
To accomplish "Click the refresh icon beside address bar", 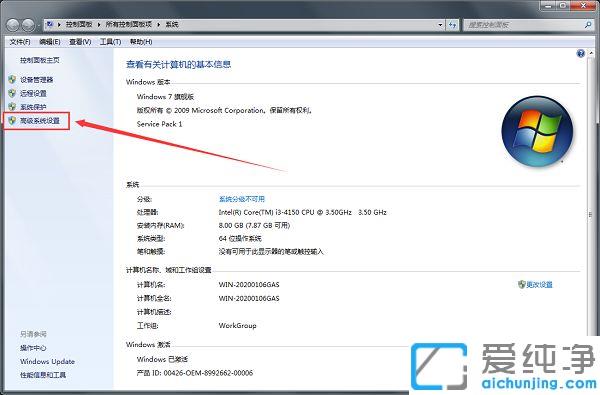I will [452, 25].
